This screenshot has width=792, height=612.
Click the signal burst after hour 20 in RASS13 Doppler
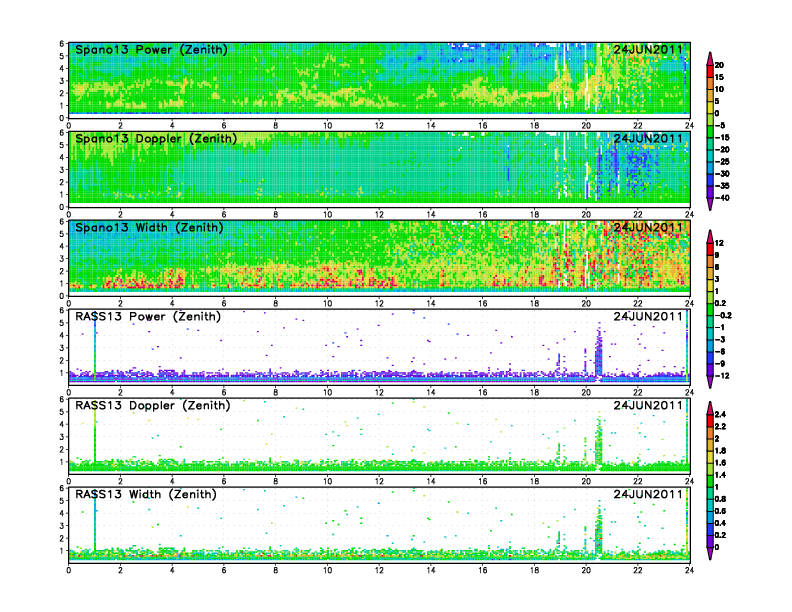599,442
